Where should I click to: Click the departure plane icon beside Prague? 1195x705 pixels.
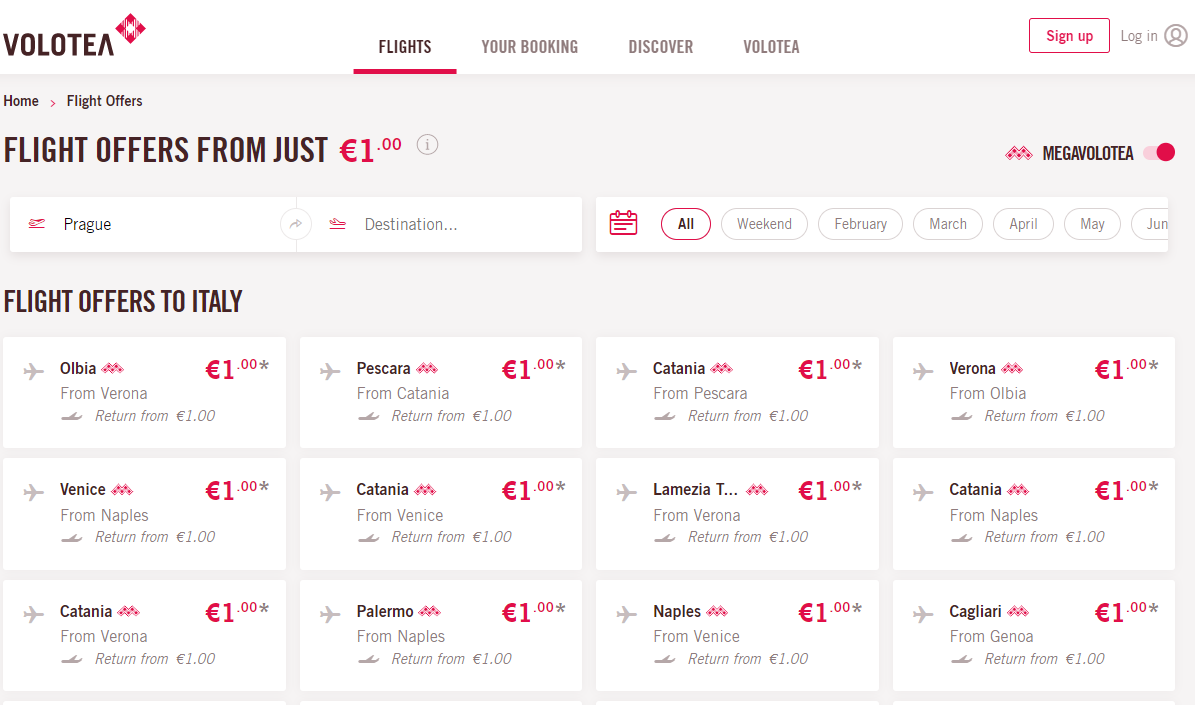[x=37, y=224]
